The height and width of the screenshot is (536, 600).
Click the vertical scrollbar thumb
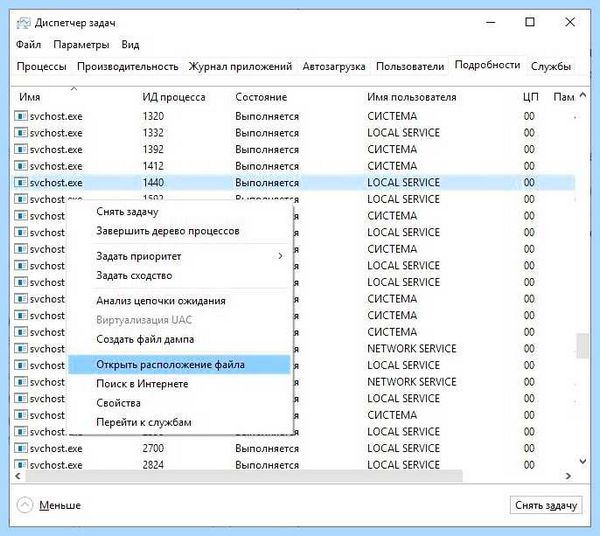(x=582, y=345)
